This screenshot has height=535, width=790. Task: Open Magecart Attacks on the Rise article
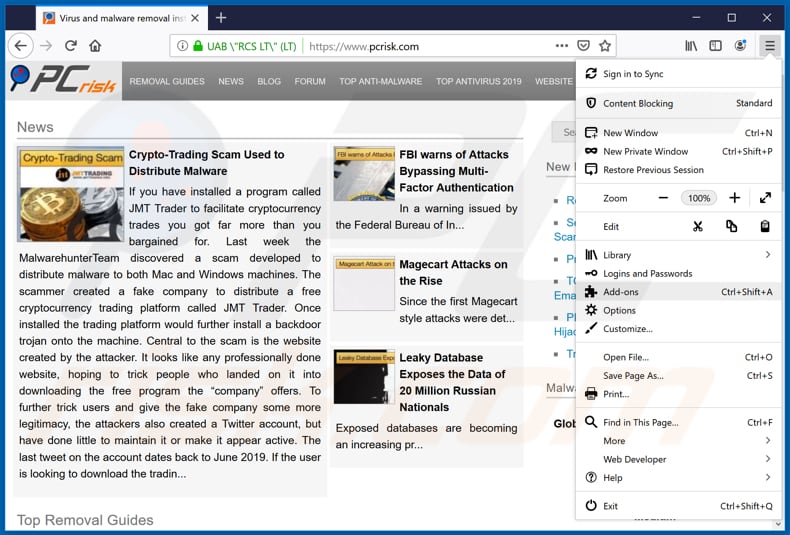tap(453, 273)
